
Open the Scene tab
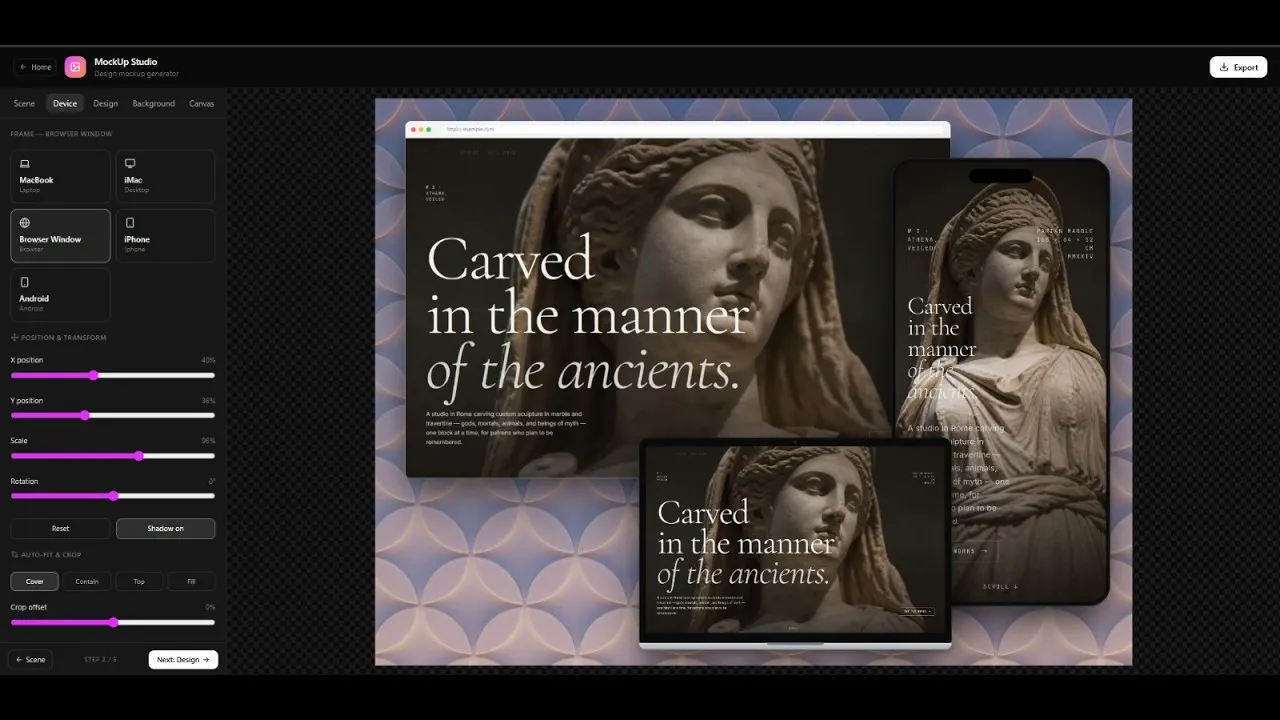click(24, 104)
